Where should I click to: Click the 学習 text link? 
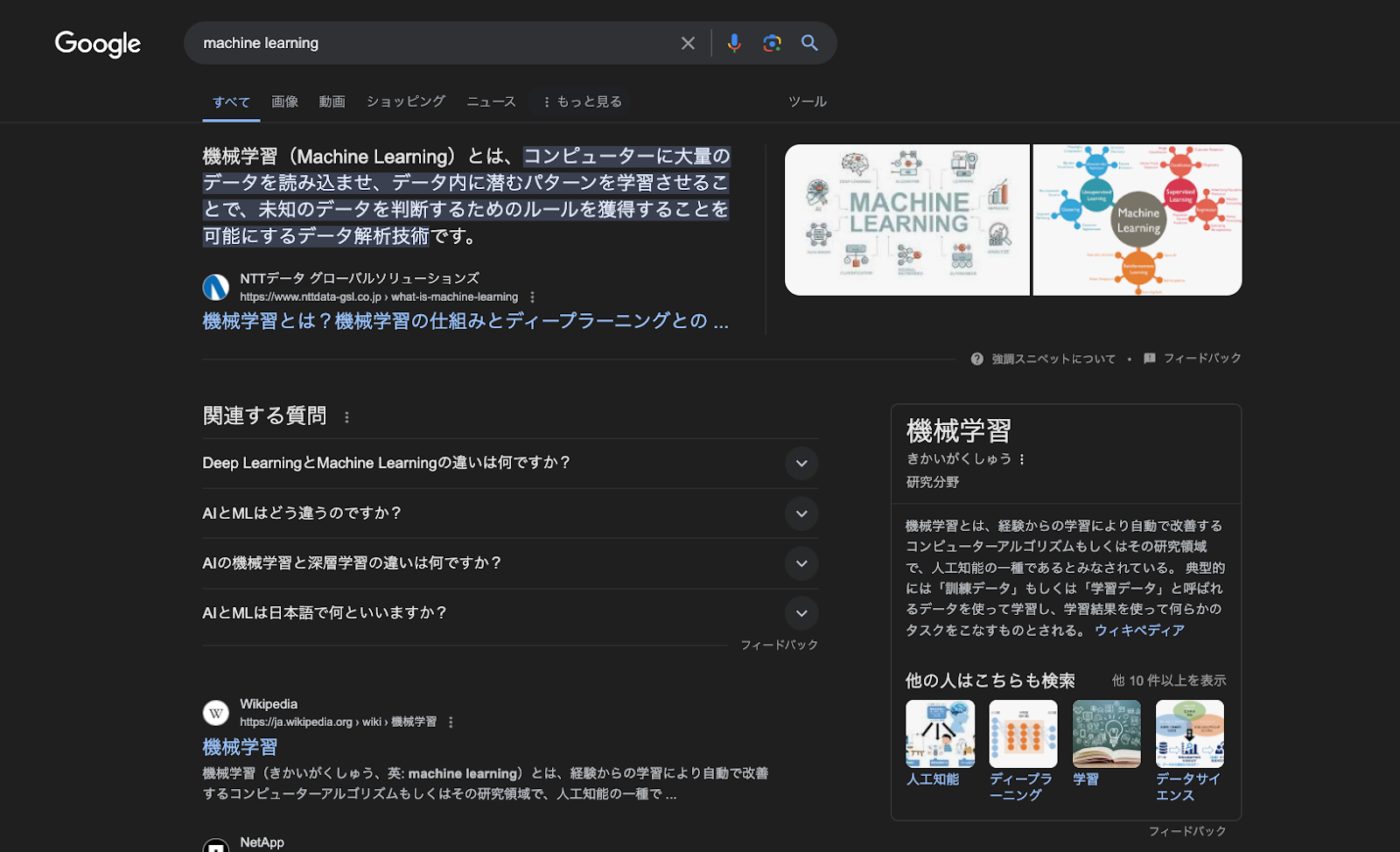click(1086, 779)
